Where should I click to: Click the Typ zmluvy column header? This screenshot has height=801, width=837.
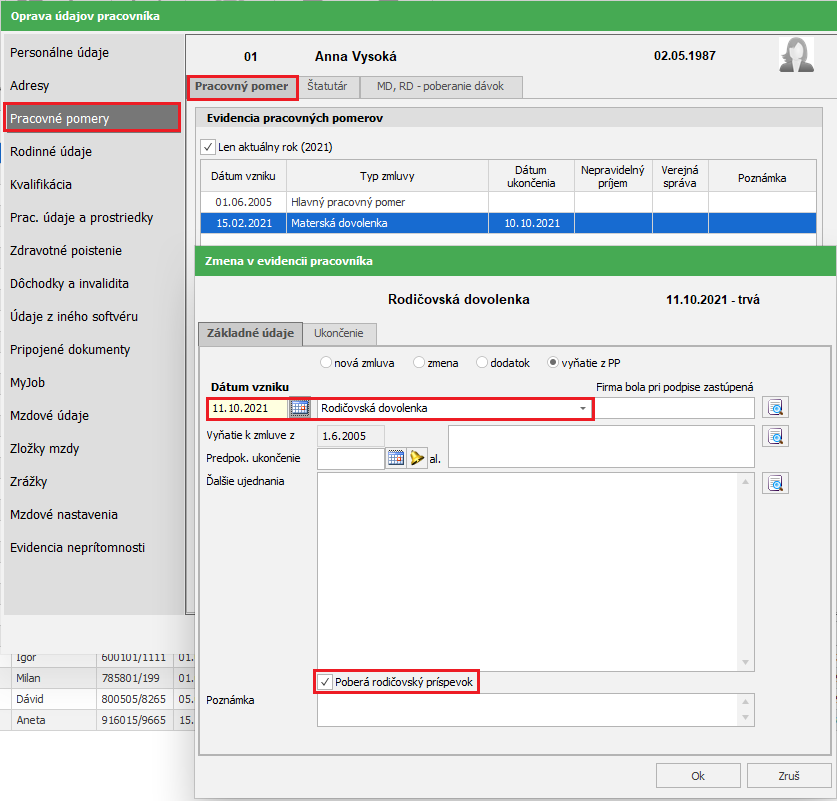click(x=387, y=176)
